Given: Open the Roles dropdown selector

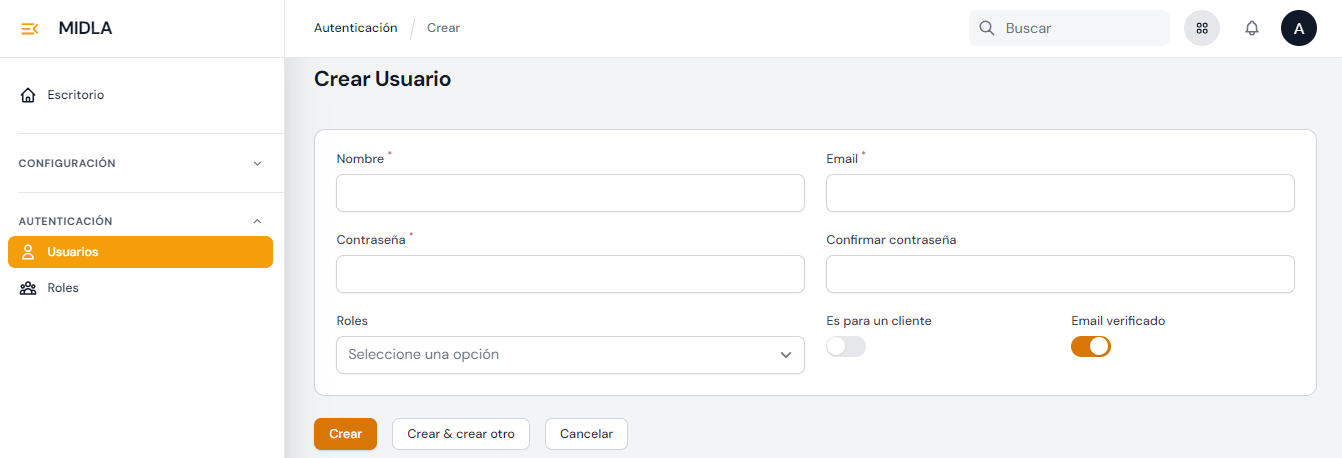Looking at the screenshot, I should pos(570,355).
